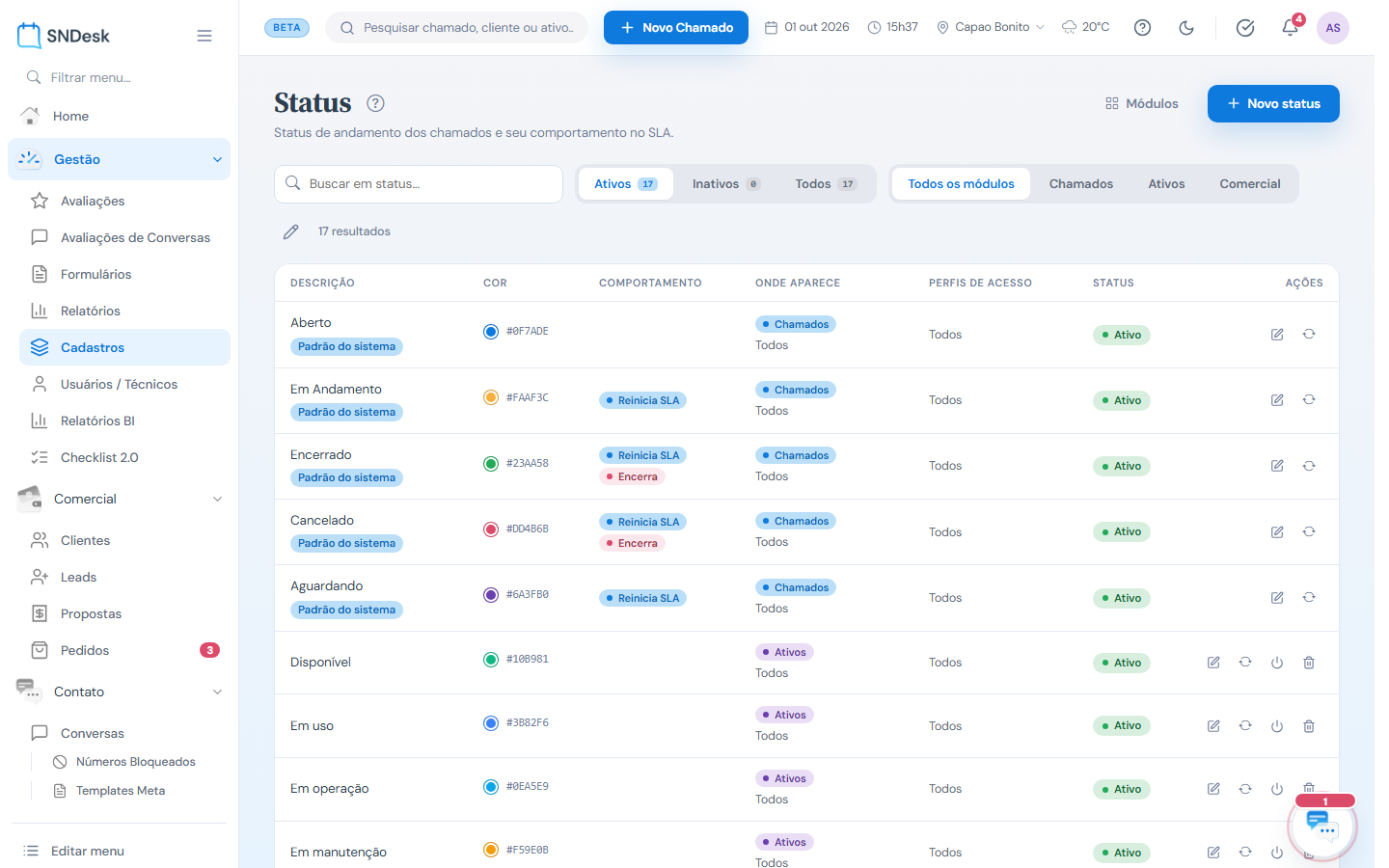Screen dimensions: 1389x868
Task: Filter by Chamados module tab
Action: coord(1081,184)
